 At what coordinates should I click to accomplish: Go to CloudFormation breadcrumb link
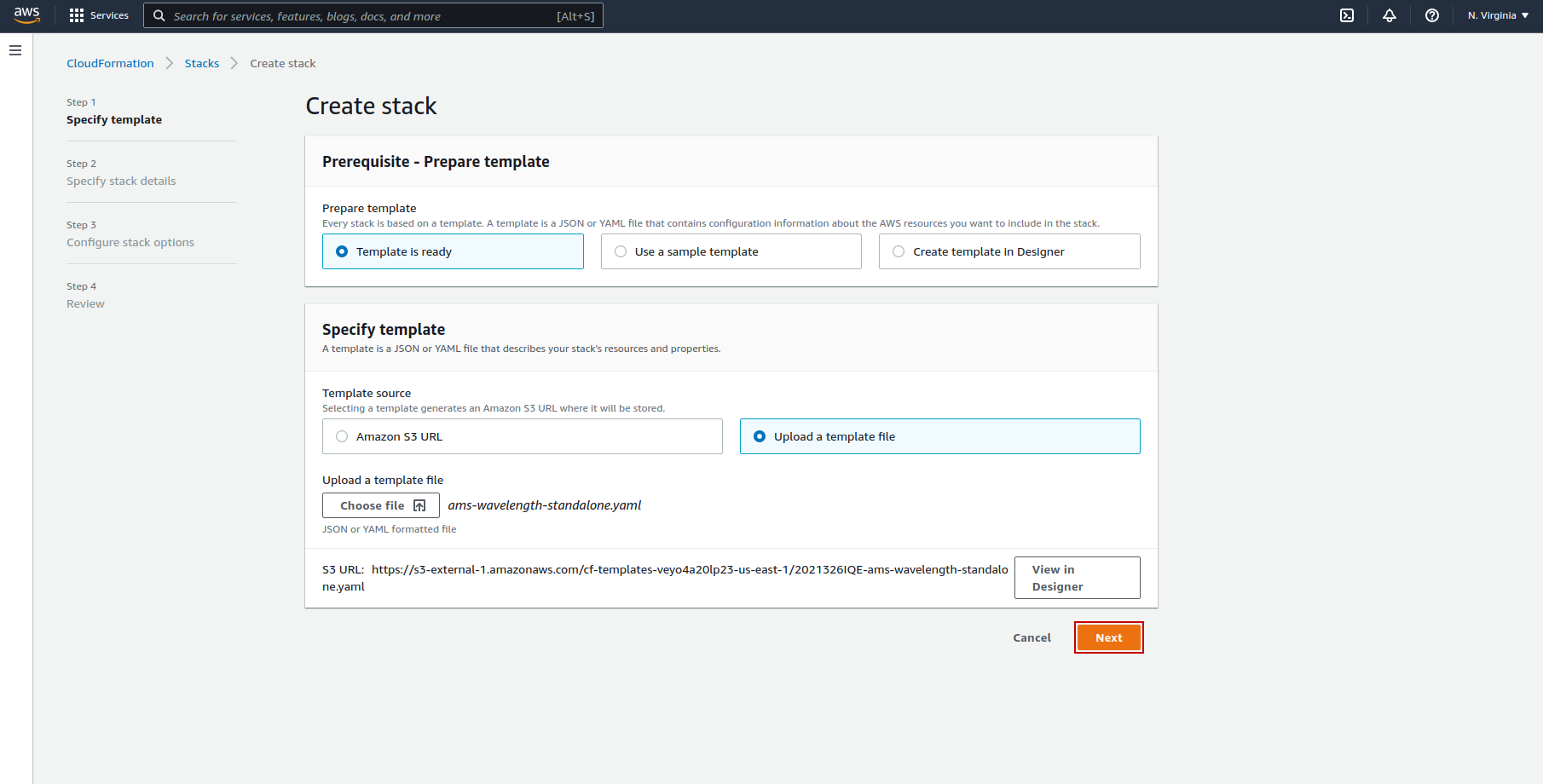coord(110,63)
